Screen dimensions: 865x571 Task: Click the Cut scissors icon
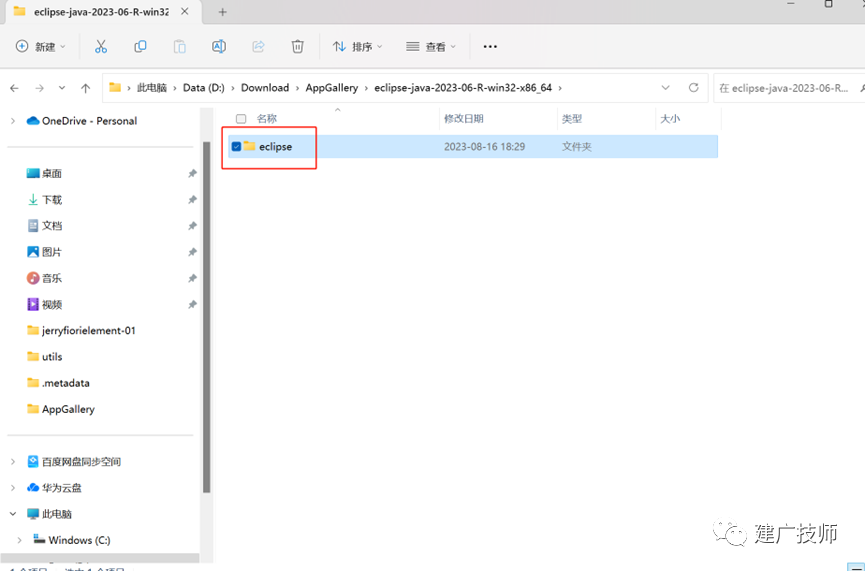click(100, 47)
